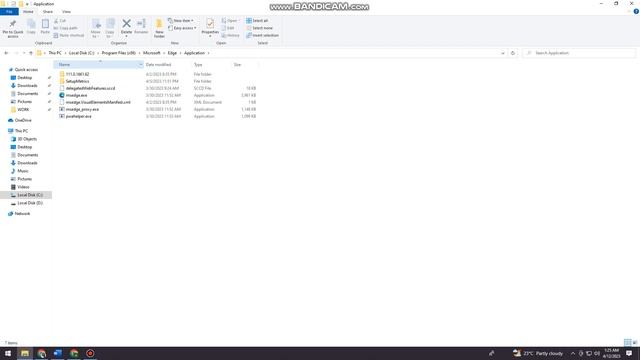This screenshot has width=640, height=360.
Task: Sort by Date modified column
Action: pyautogui.click(x=158, y=64)
